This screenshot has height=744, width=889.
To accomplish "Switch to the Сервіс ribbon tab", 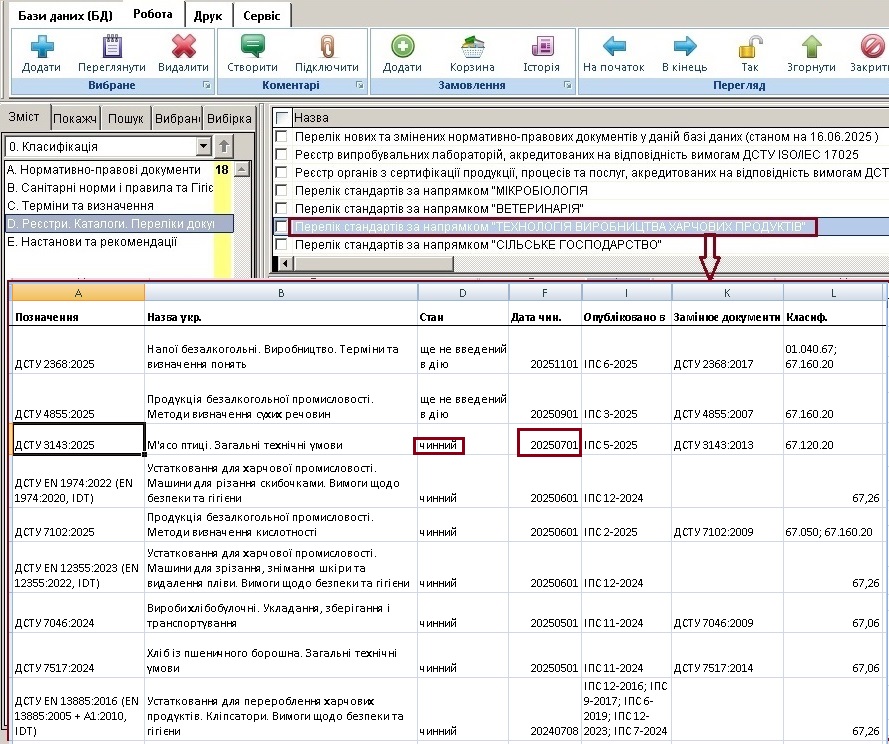I will [x=264, y=16].
